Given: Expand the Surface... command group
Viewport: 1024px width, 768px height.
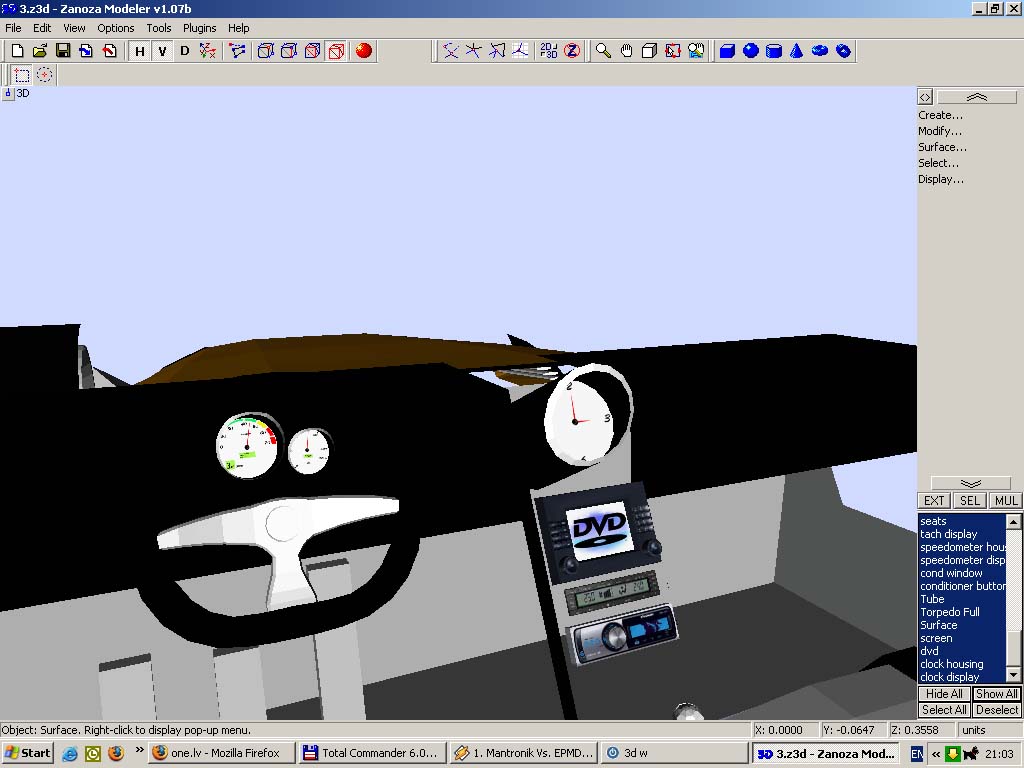Looking at the screenshot, I should pos(942,147).
